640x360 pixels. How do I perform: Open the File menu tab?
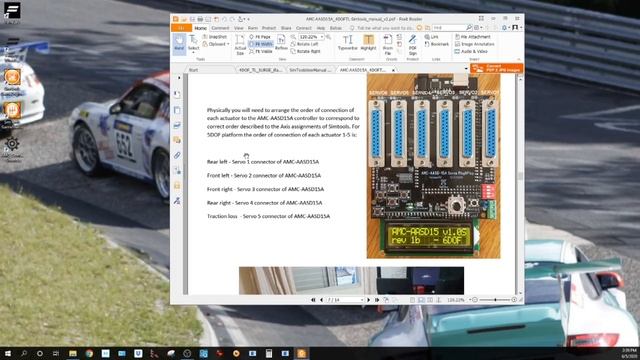[181, 28]
